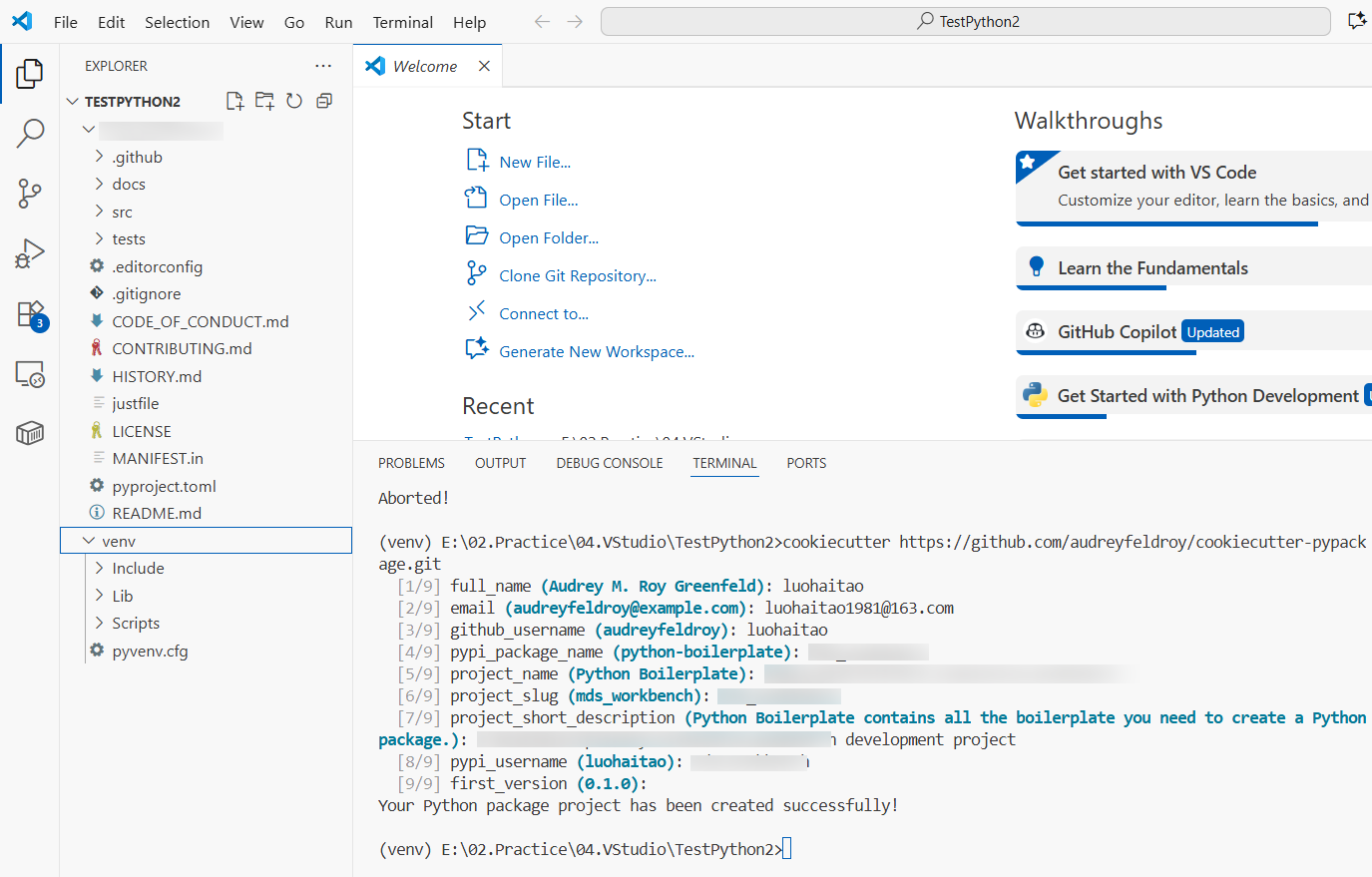The image size is (1372, 877).
Task: Click the New Folder icon in Explorer header
Action: (264, 101)
